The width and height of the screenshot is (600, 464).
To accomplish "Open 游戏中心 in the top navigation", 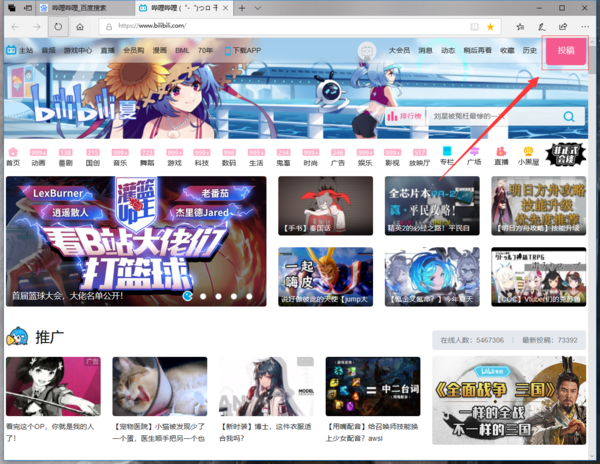I will tap(78, 50).
